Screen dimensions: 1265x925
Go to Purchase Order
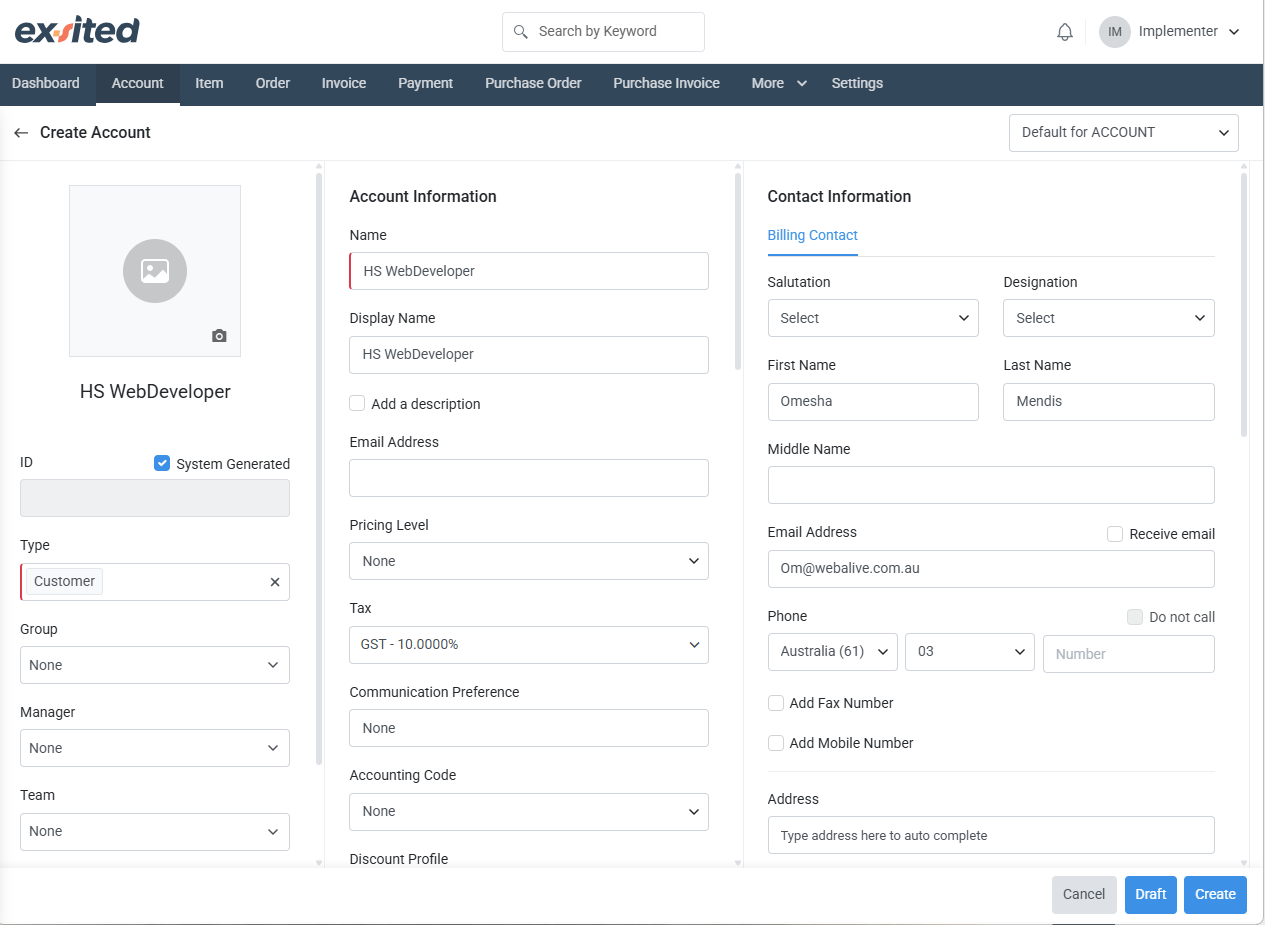click(x=533, y=84)
